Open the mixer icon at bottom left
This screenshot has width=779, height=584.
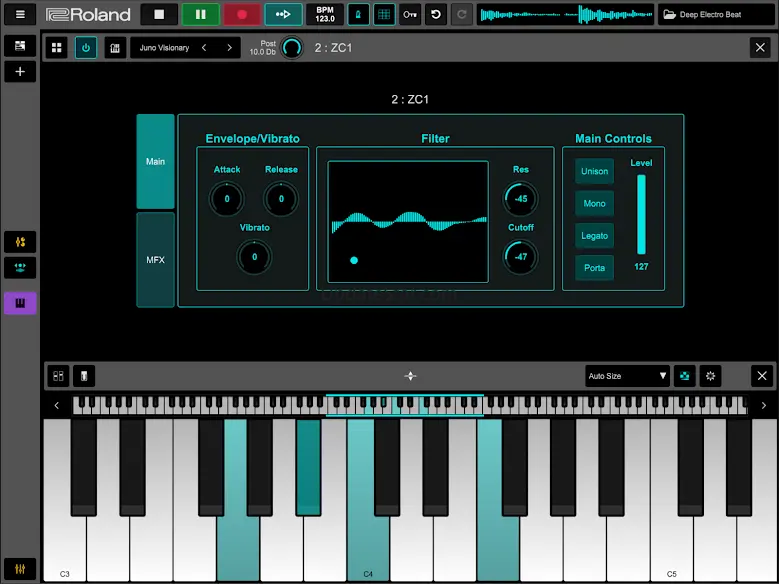(x=20, y=568)
